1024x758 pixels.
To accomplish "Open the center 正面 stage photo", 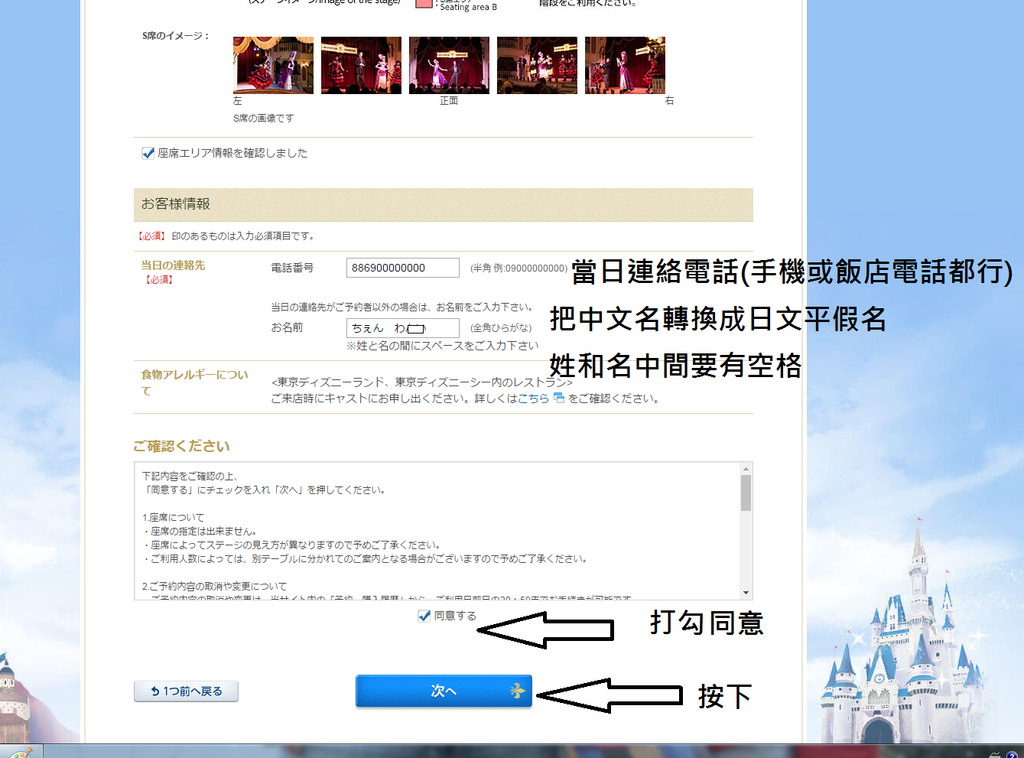I will 449,65.
